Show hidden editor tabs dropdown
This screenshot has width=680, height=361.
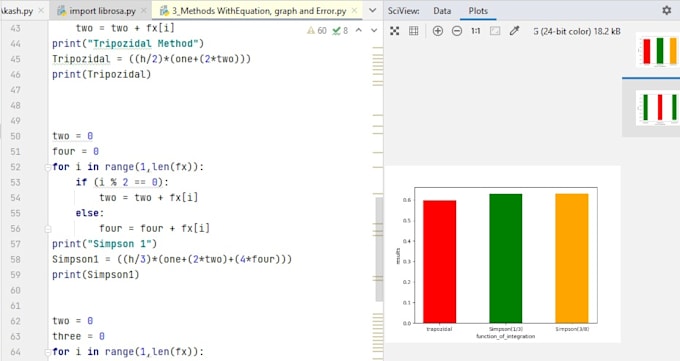[x=373, y=10]
